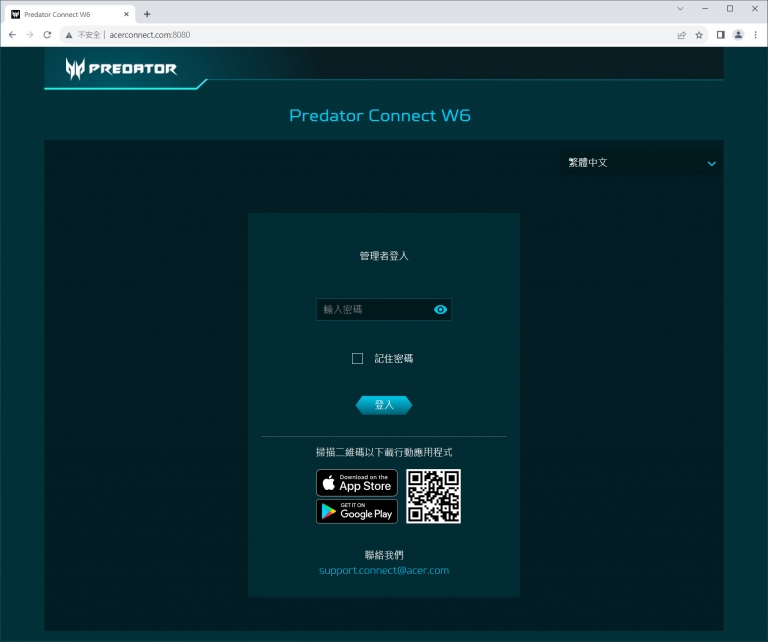Click the 聯絡我們 contact label
The height and width of the screenshot is (642, 768).
[384, 555]
